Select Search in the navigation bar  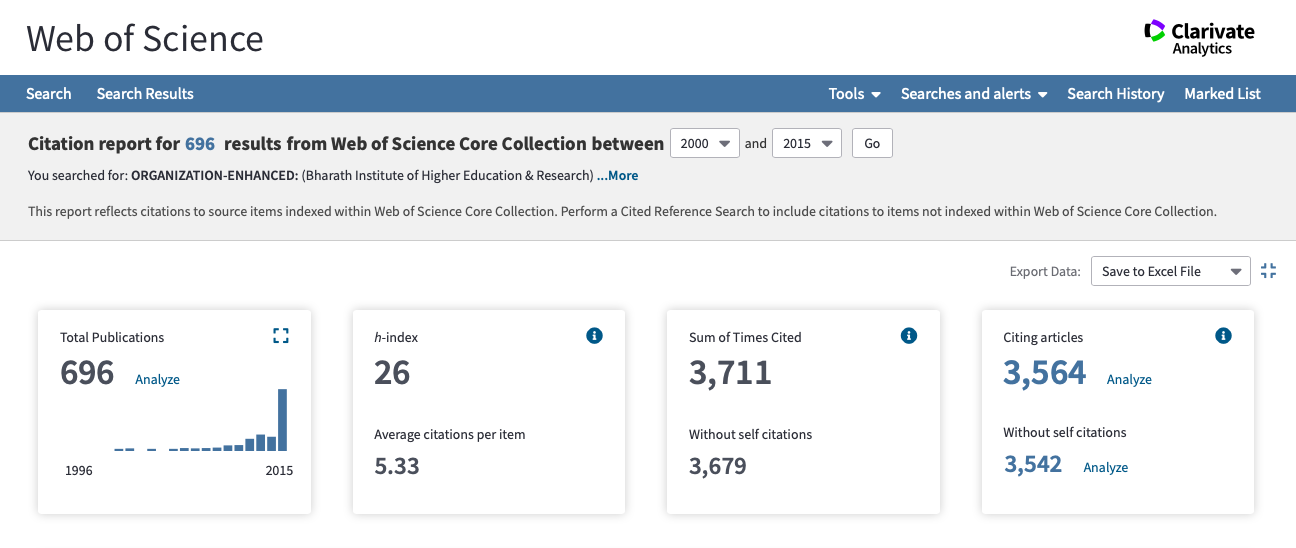pyautogui.click(x=48, y=94)
